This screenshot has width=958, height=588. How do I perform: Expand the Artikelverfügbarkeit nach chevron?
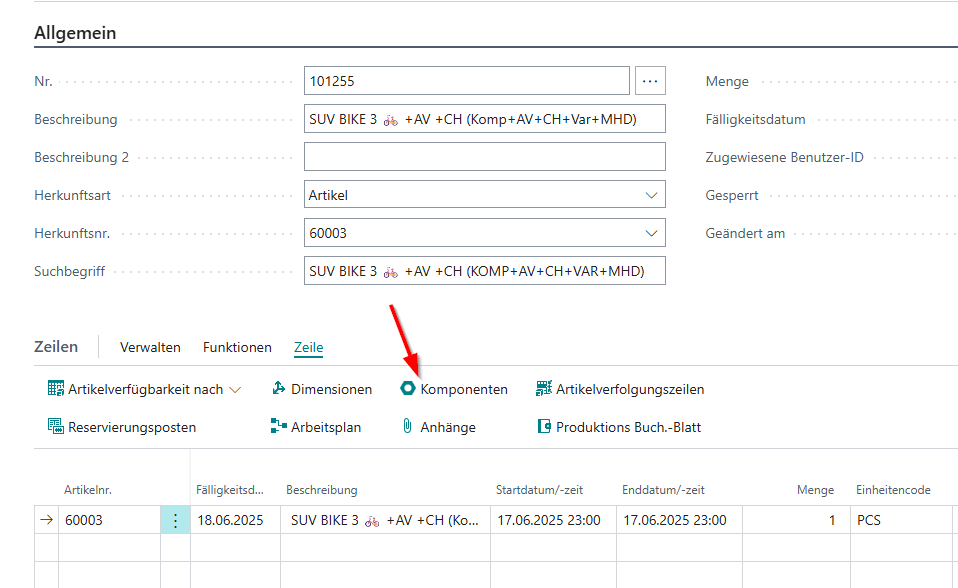coord(235,390)
